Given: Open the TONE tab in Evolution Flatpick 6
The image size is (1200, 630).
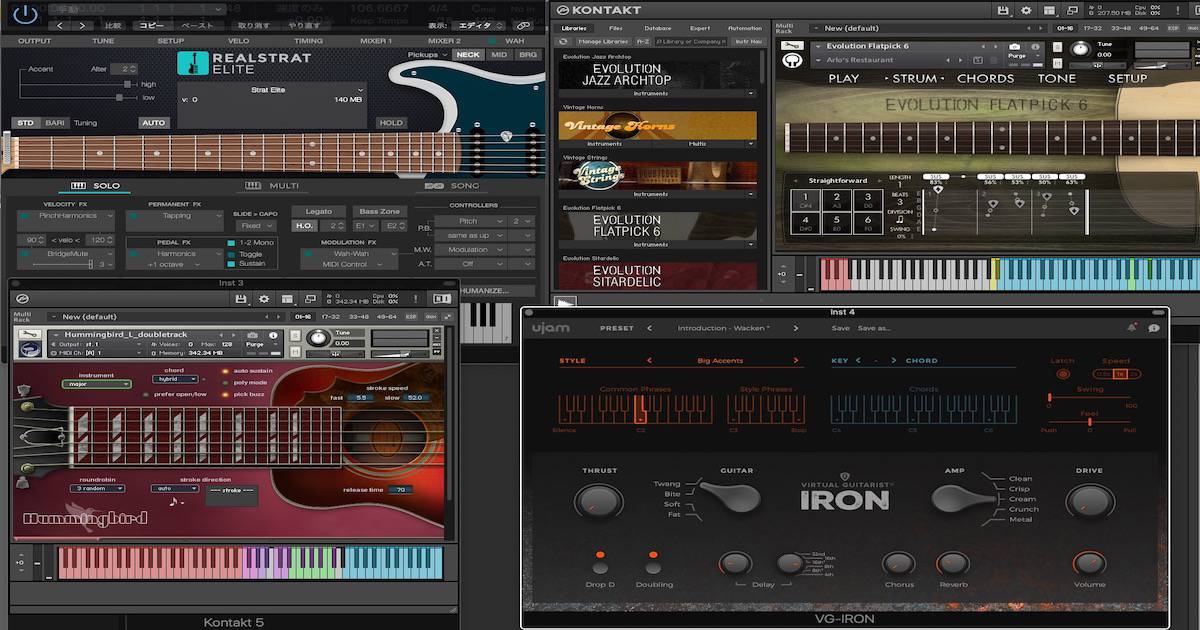Looking at the screenshot, I should [x=1057, y=78].
